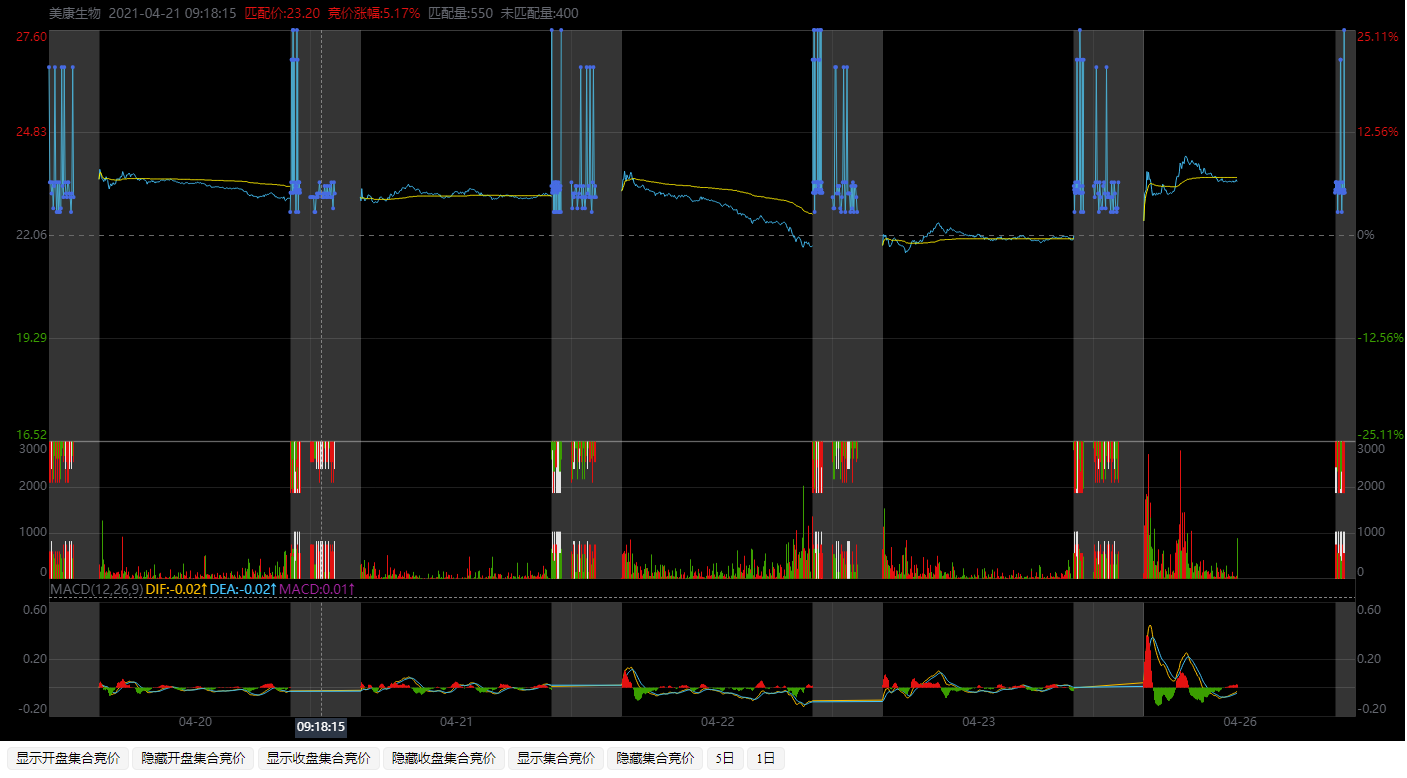Click the 04-20 date label

pyautogui.click(x=195, y=721)
